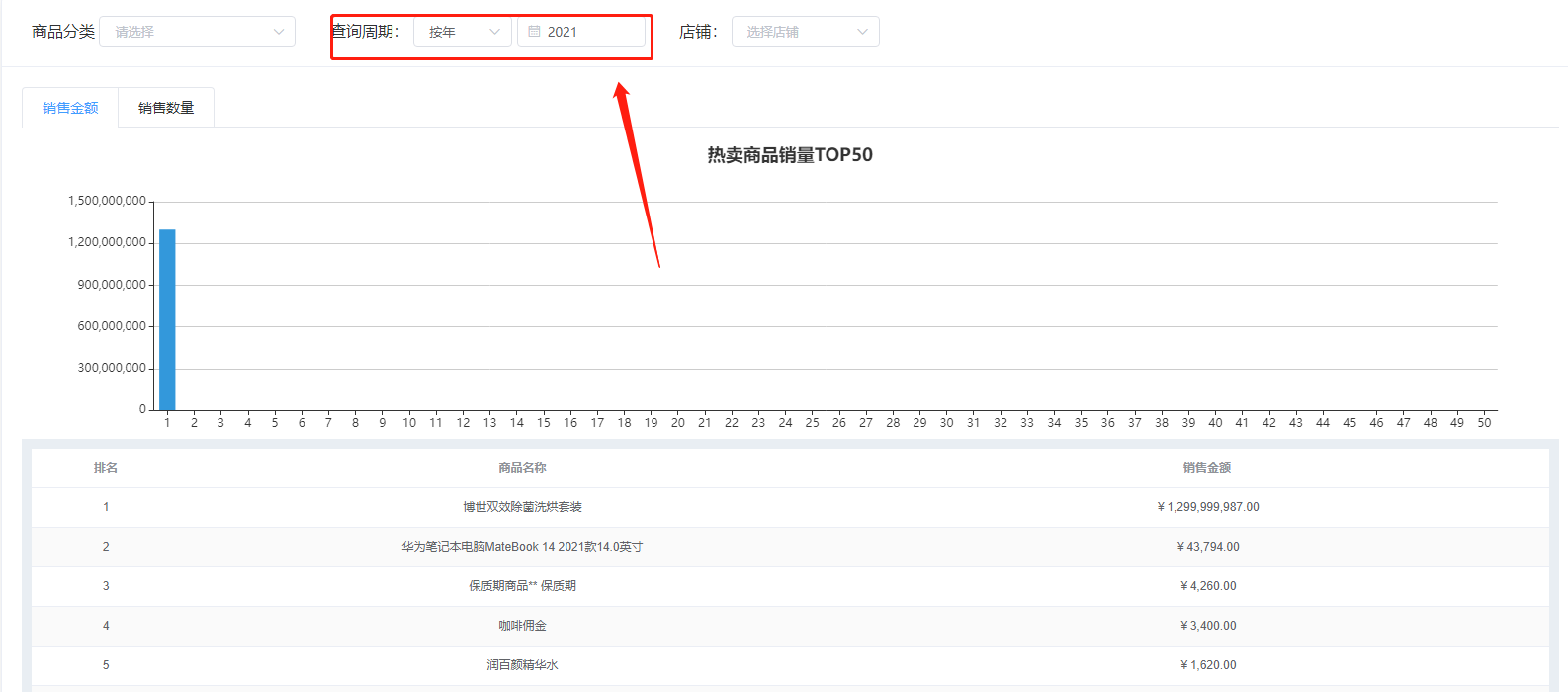Click the amount ¥3,400.00

click(1208, 626)
